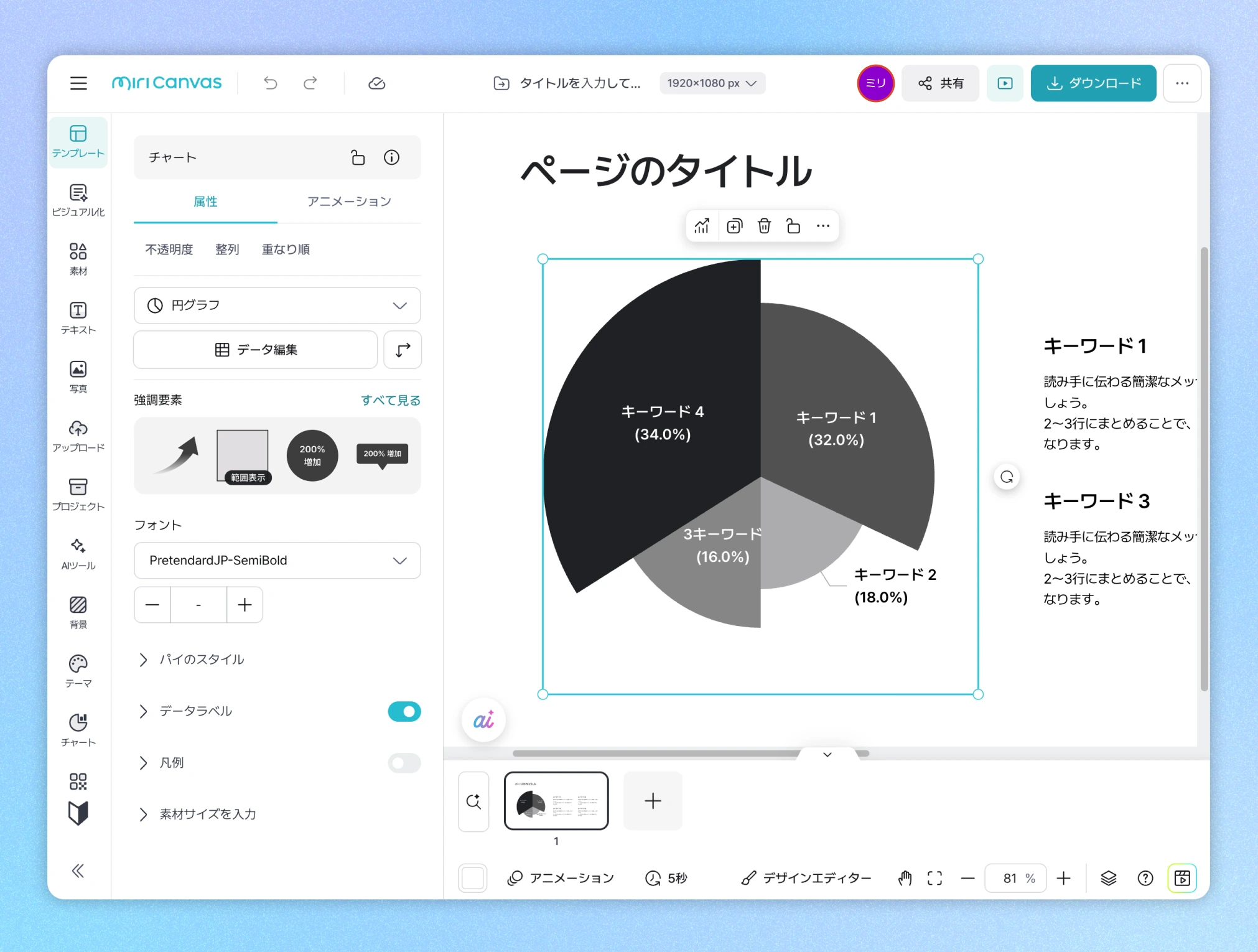Open the layers icon in bottom bar
Viewport: 1258px width, 952px height.
click(x=1109, y=878)
